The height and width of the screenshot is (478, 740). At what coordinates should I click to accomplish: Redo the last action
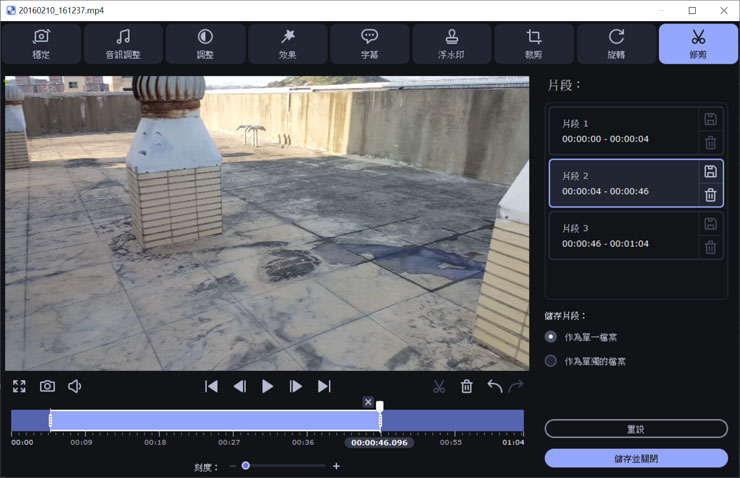tap(516, 386)
